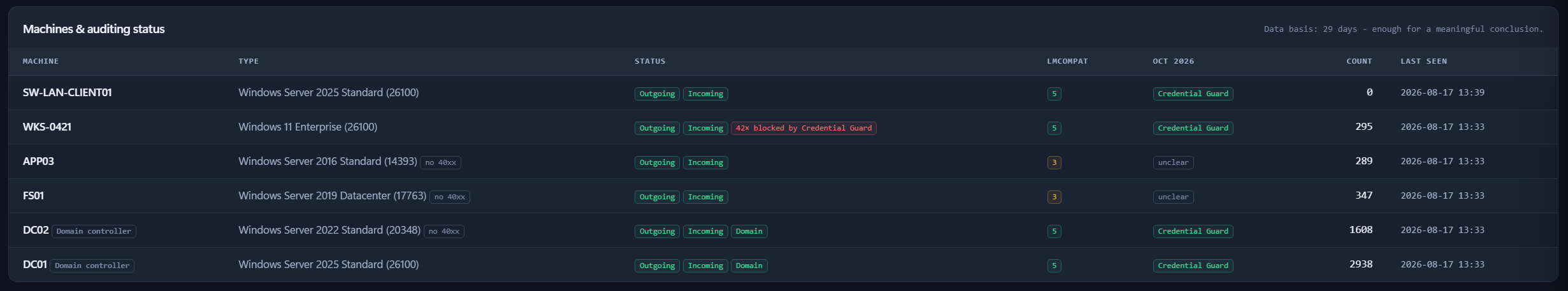Click the count value 295
Viewport: 1568px width, 291px height.
(x=1363, y=127)
